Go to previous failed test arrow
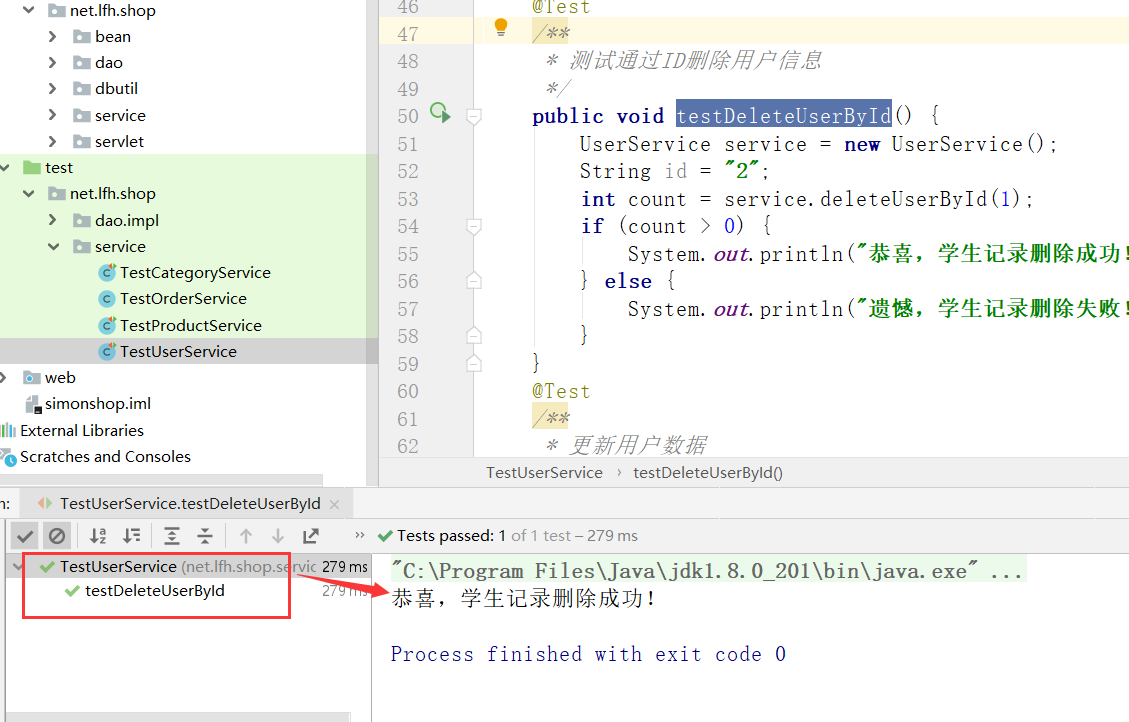1129x722 pixels. coord(246,536)
